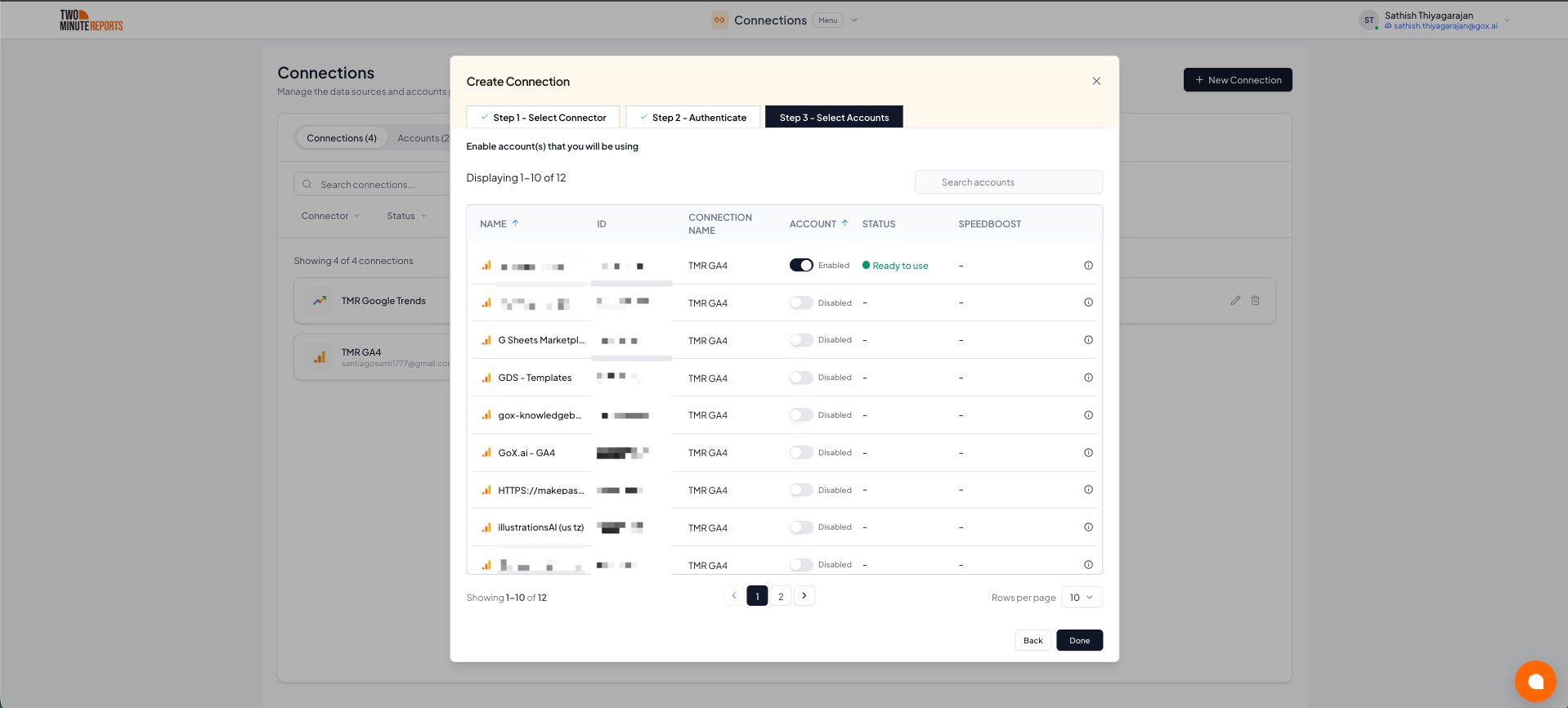Open the orange chat support bubble
The image size is (1568, 708).
(1534, 681)
